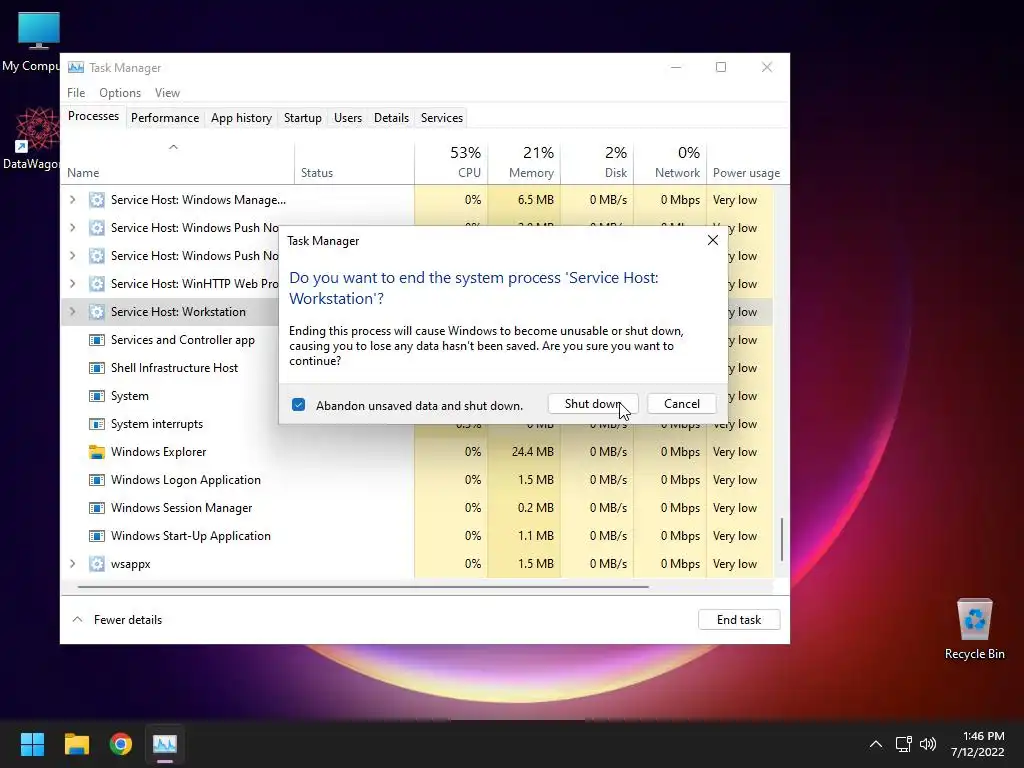Switch to the Users tab
This screenshot has width=1024, height=768.
[347, 118]
